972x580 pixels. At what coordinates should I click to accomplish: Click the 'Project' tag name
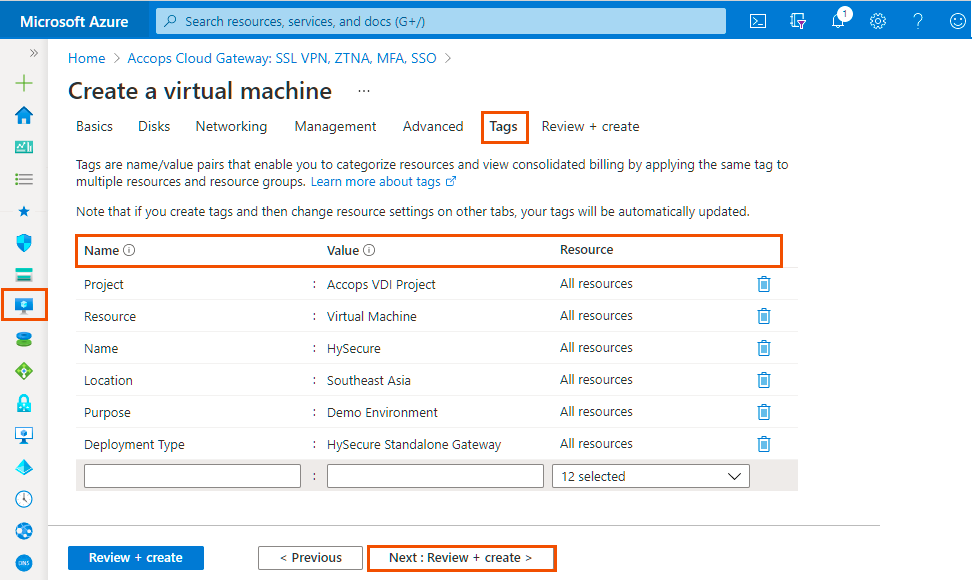(104, 284)
